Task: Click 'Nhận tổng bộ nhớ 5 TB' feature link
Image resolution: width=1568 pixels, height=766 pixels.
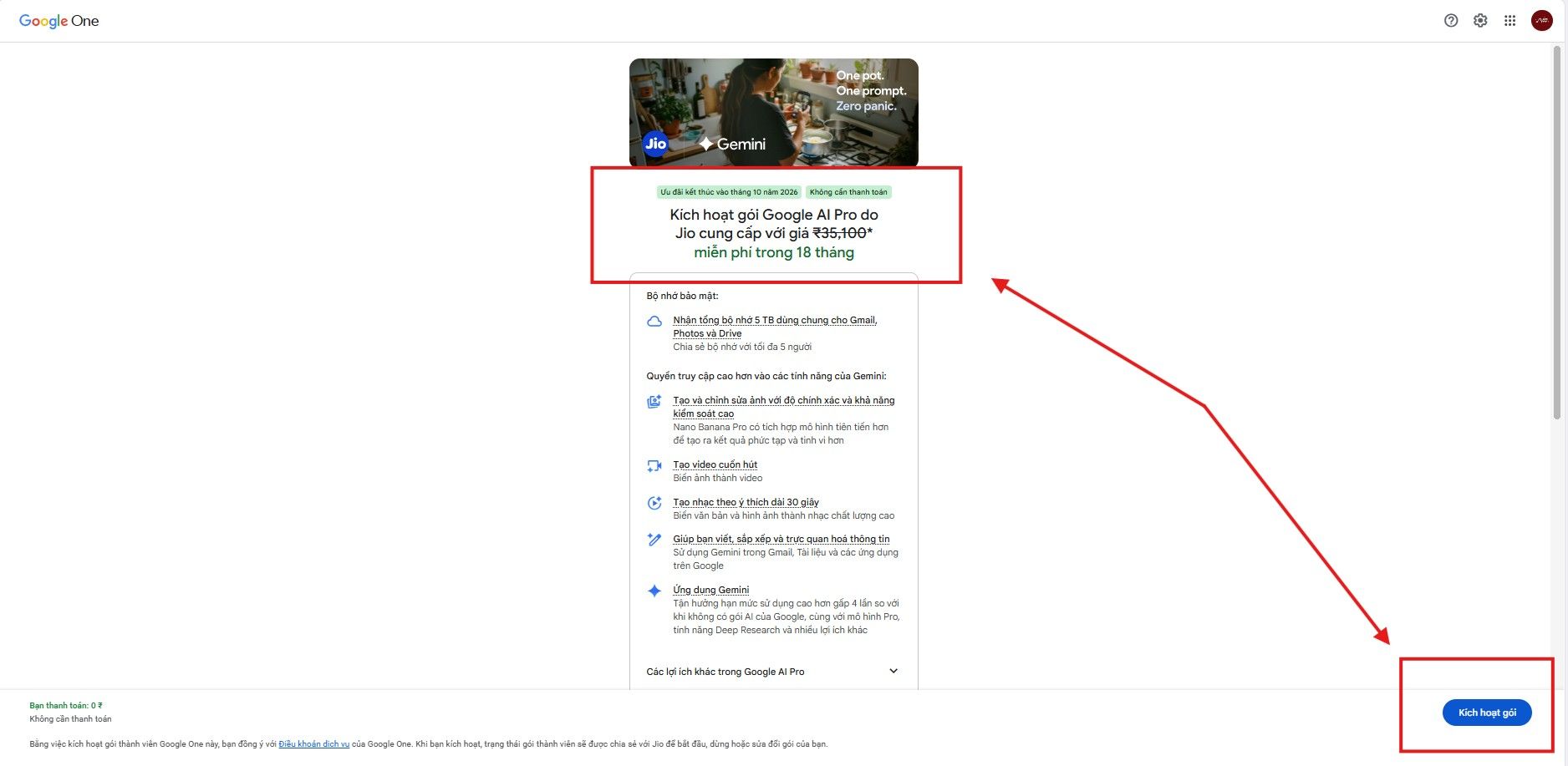Action: coord(775,327)
